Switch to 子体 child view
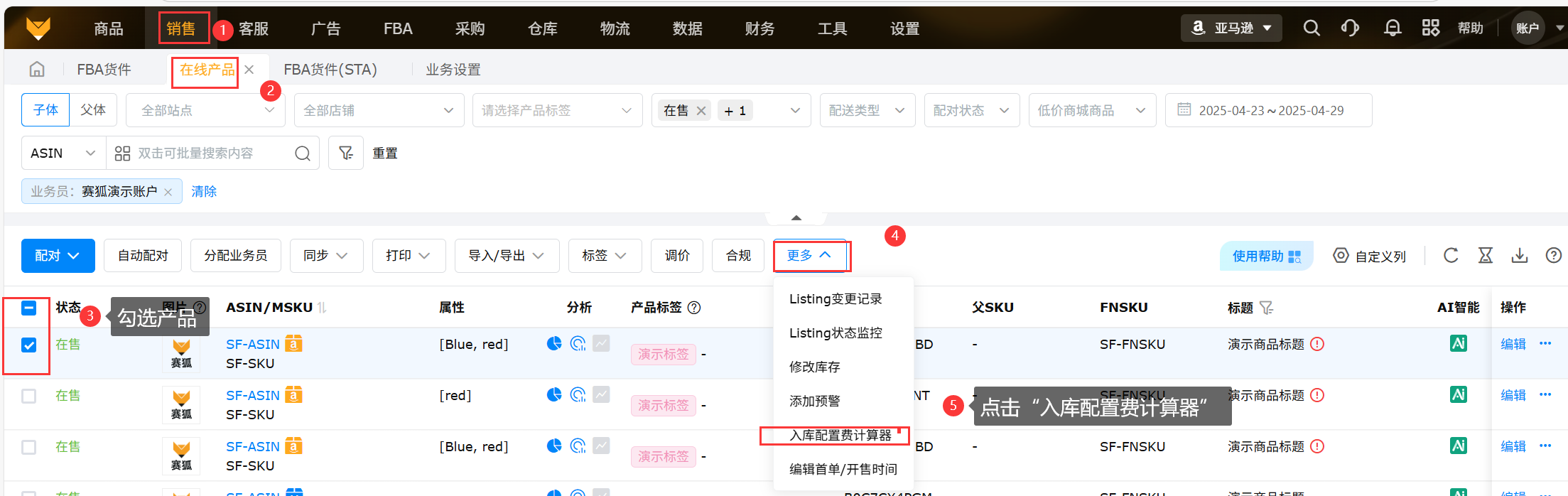The image size is (1568, 496). (x=45, y=110)
